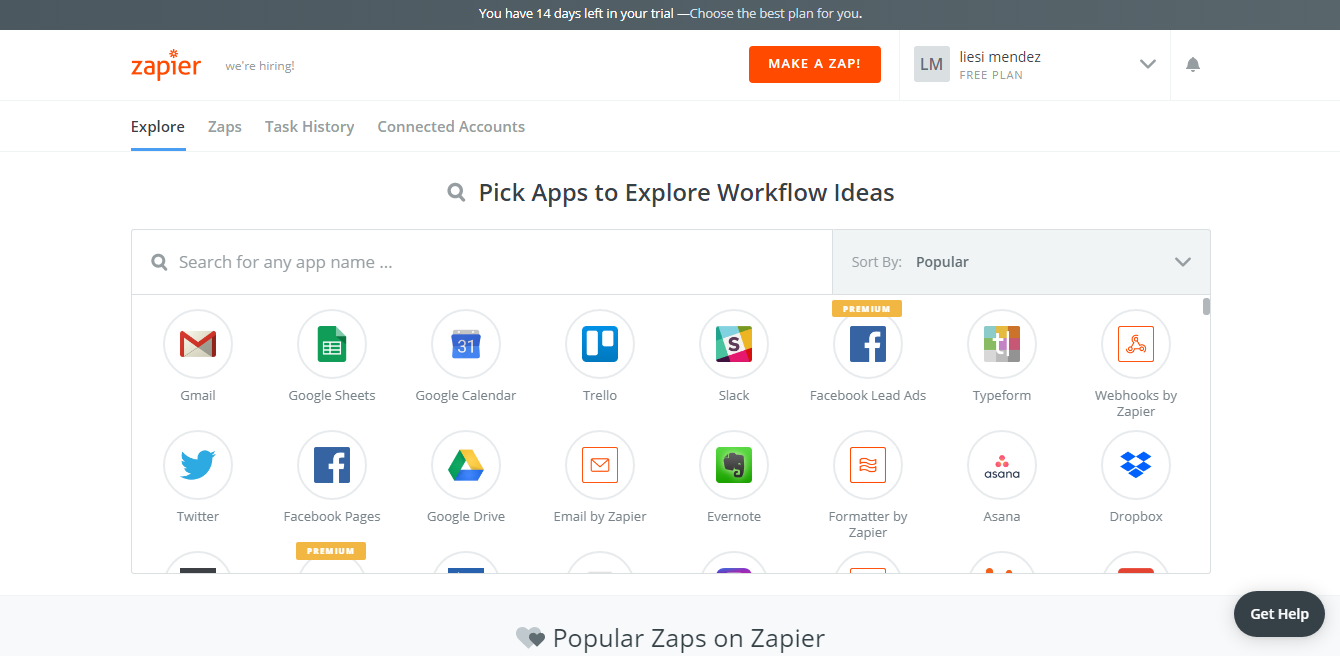Select the Slack app icon
The image size is (1340, 656).
(734, 344)
